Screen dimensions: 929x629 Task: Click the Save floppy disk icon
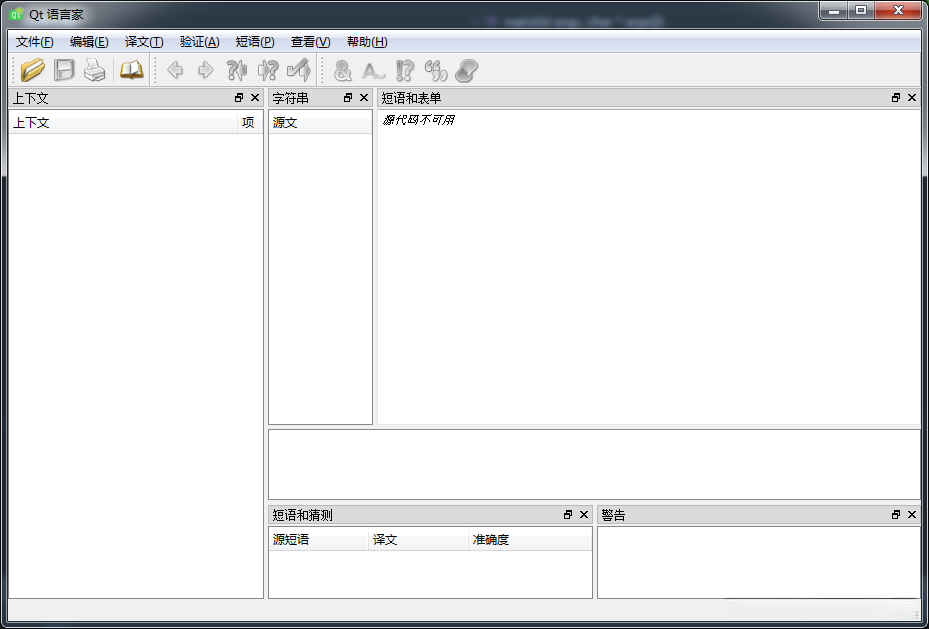click(64, 70)
